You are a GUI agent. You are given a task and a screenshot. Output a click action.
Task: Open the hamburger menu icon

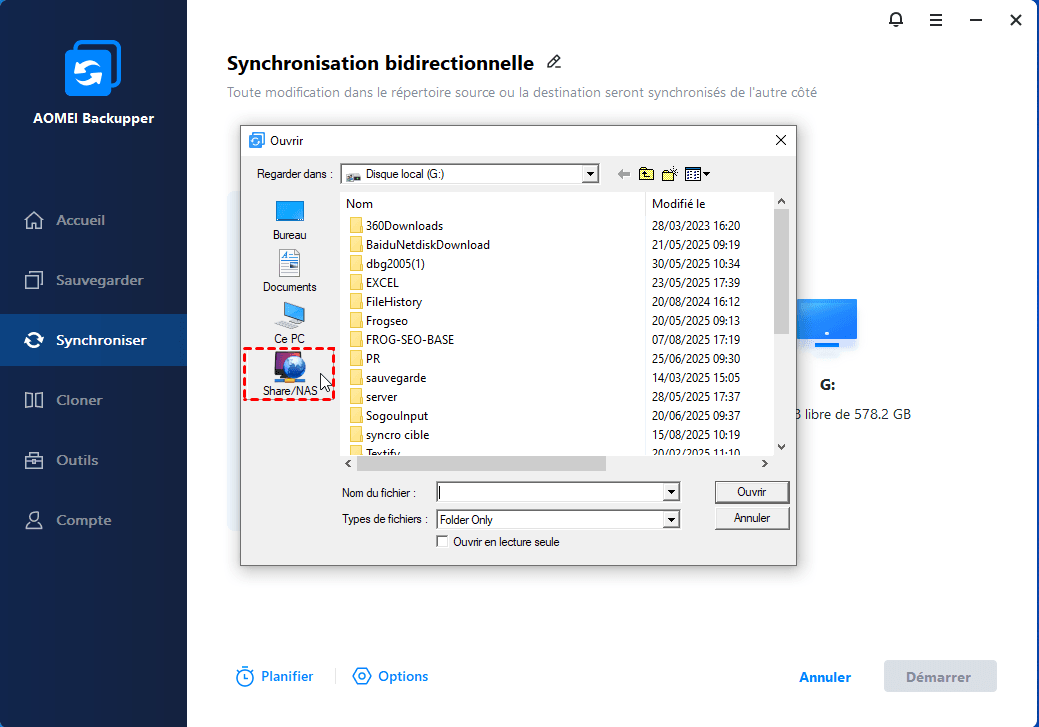tap(936, 21)
